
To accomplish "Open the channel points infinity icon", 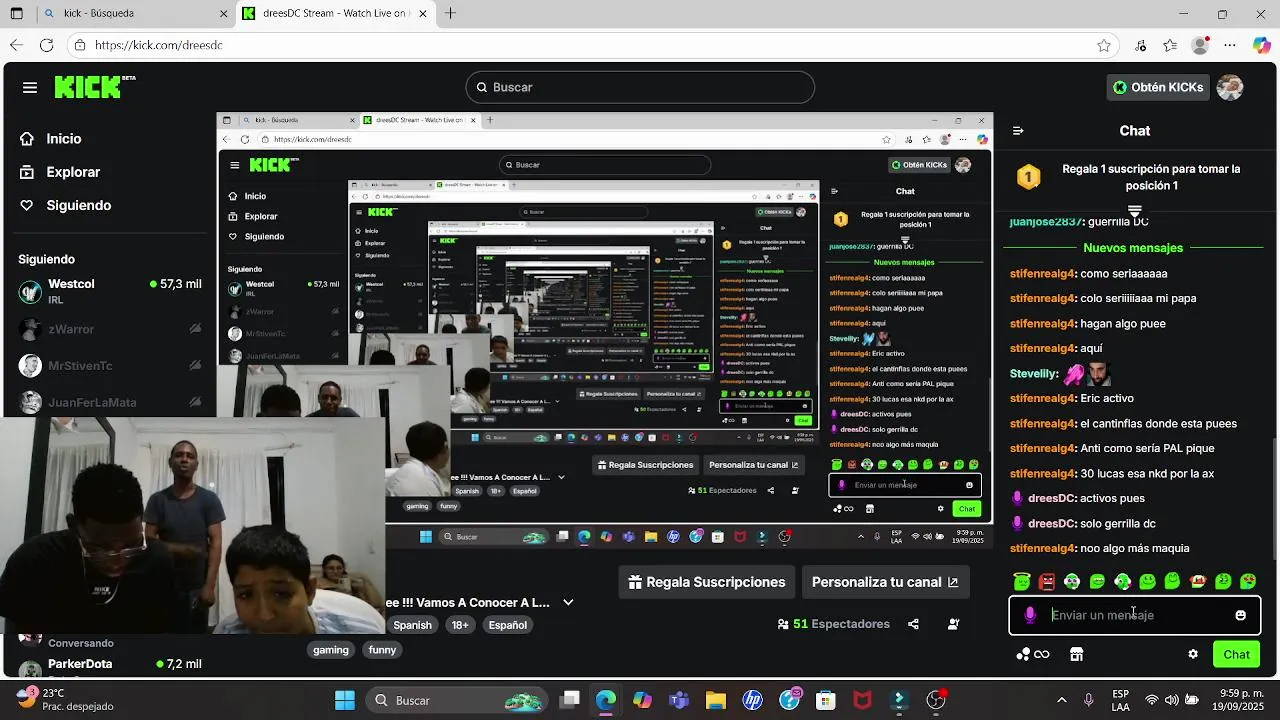I will 1033,654.
